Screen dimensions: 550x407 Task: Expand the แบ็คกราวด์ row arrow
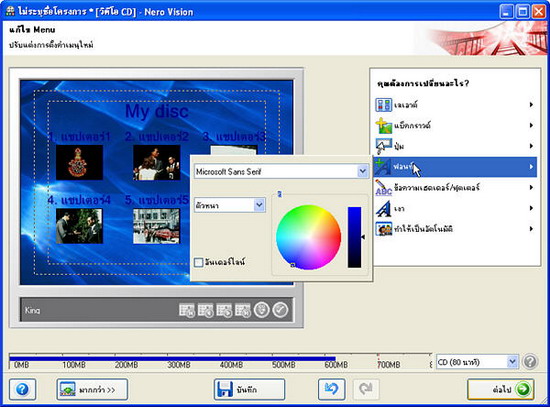click(x=531, y=125)
